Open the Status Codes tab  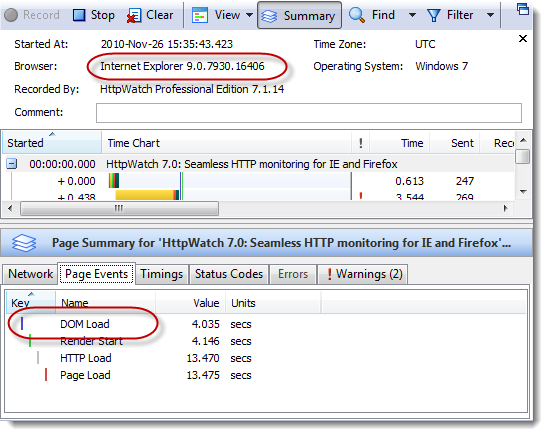point(229,274)
